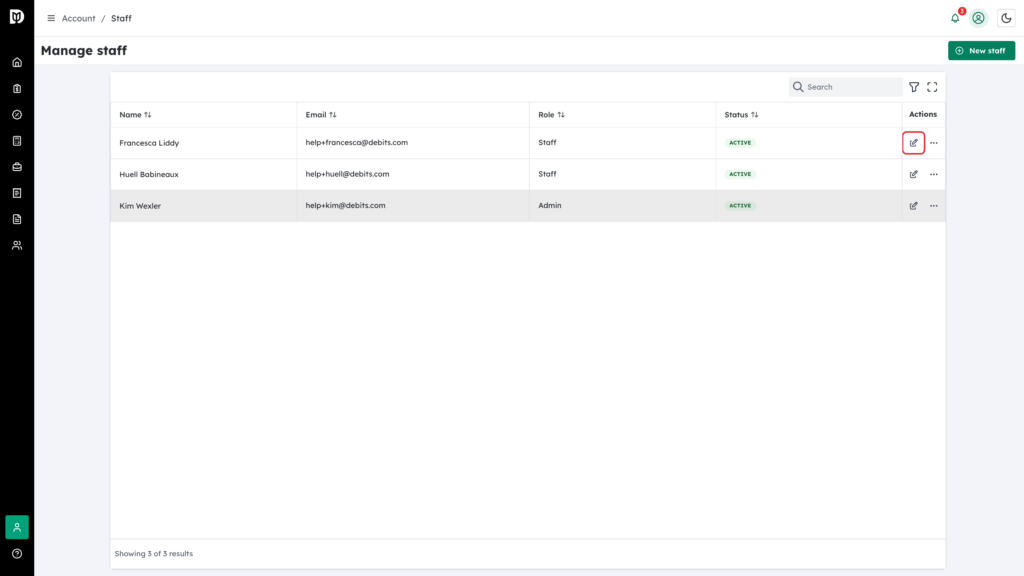This screenshot has height=576, width=1024.
Task: Expand the table to fullscreen
Action: pos(933,87)
